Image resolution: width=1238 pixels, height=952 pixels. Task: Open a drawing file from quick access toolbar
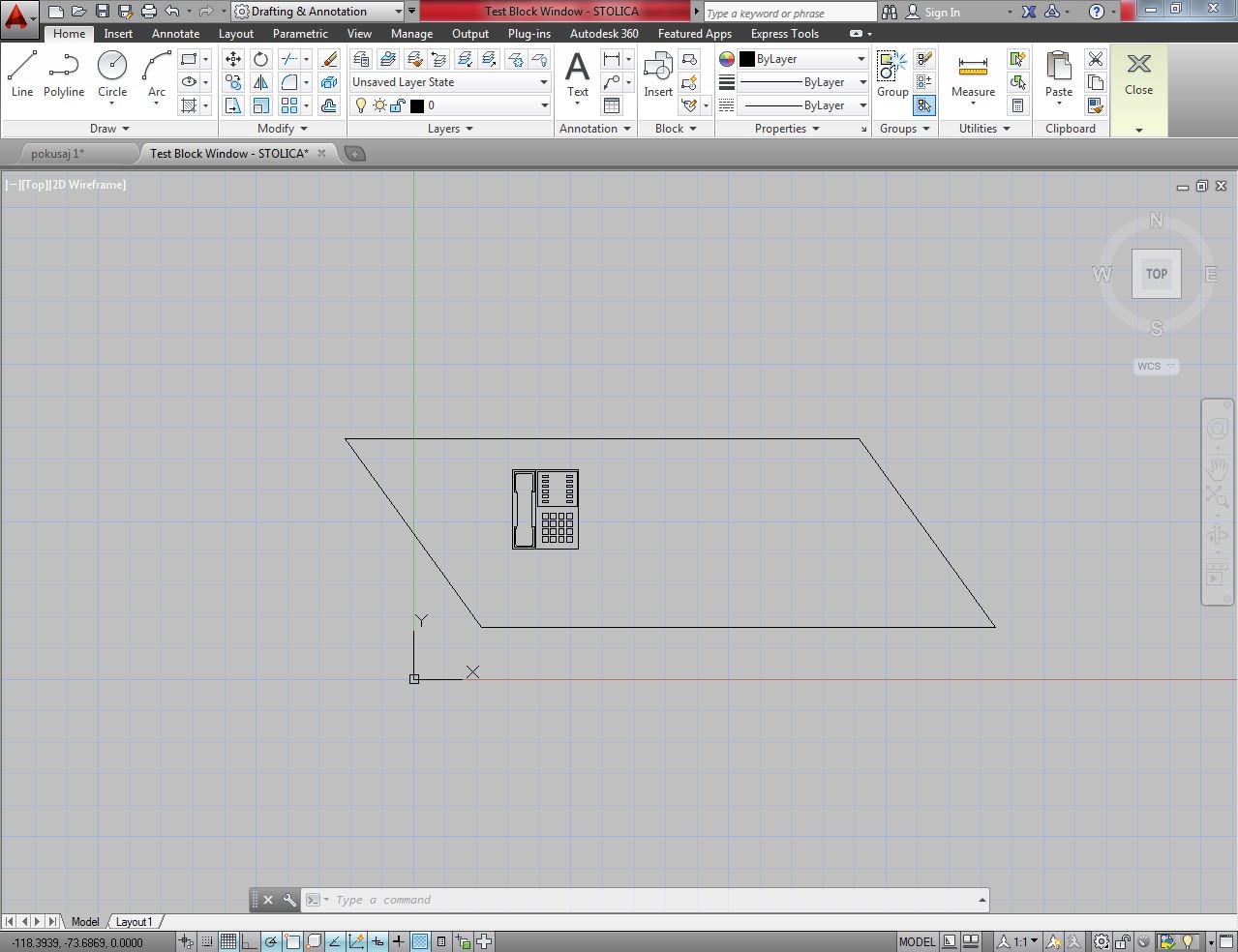click(79, 12)
